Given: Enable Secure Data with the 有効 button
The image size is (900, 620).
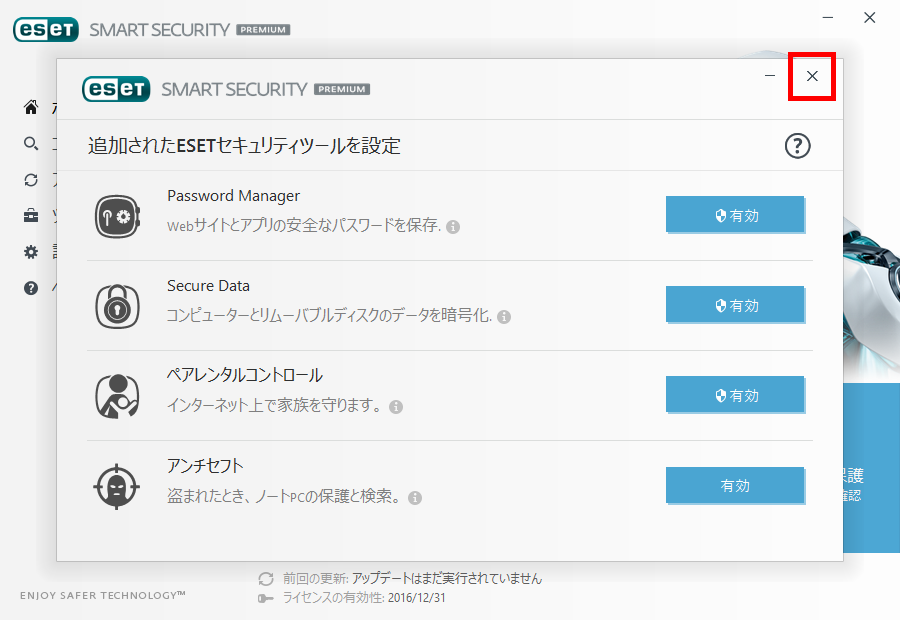Looking at the screenshot, I should click(735, 305).
